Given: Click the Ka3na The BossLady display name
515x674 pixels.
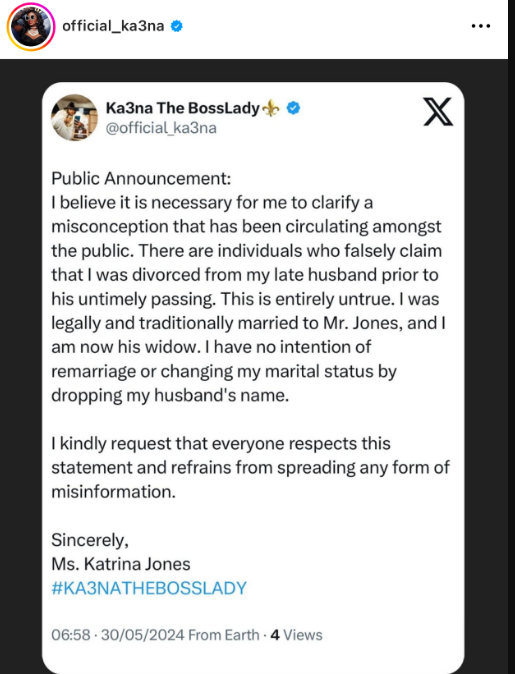Looking at the screenshot, I should click(x=183, y=108).
